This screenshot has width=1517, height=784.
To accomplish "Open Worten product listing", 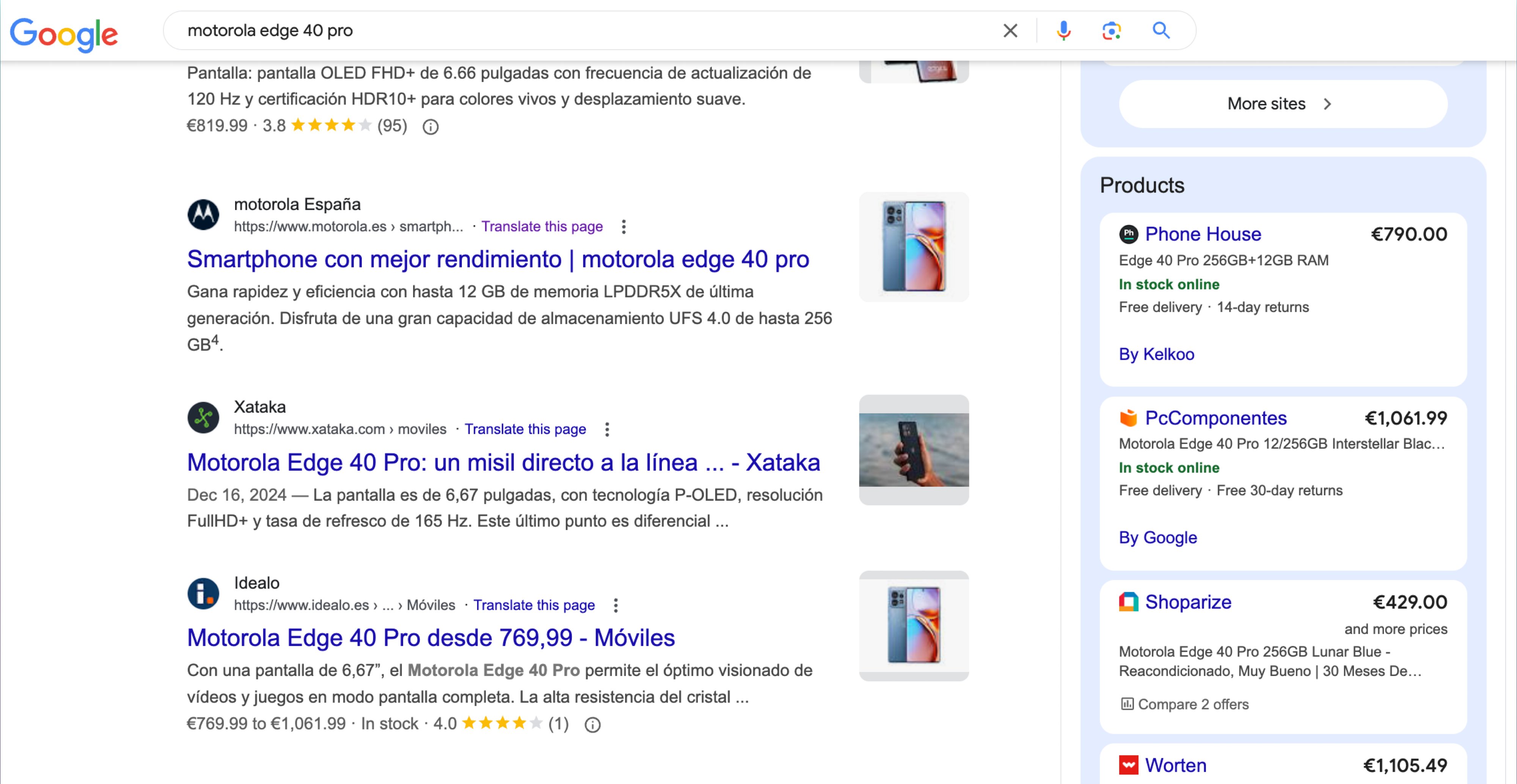I will coord(1175,765).
